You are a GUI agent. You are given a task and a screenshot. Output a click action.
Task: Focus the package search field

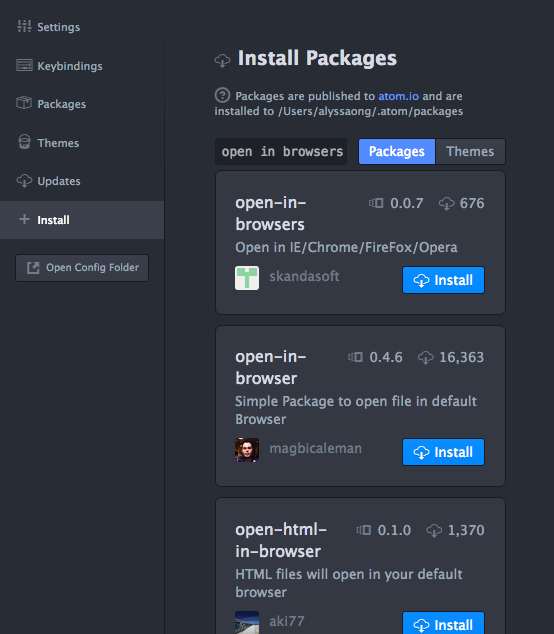pyautogui.click(x=281, y=152)
